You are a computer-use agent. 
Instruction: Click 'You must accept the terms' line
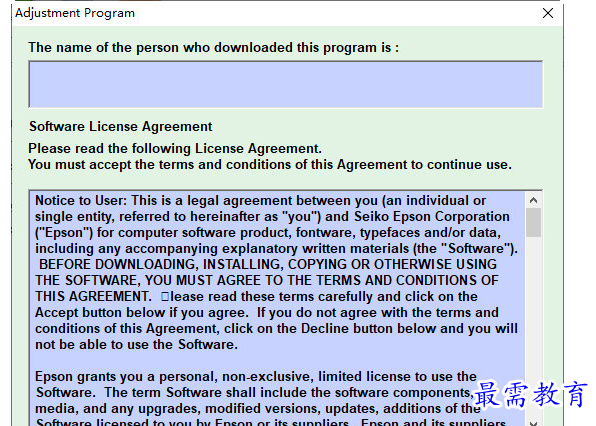(270, 165)
